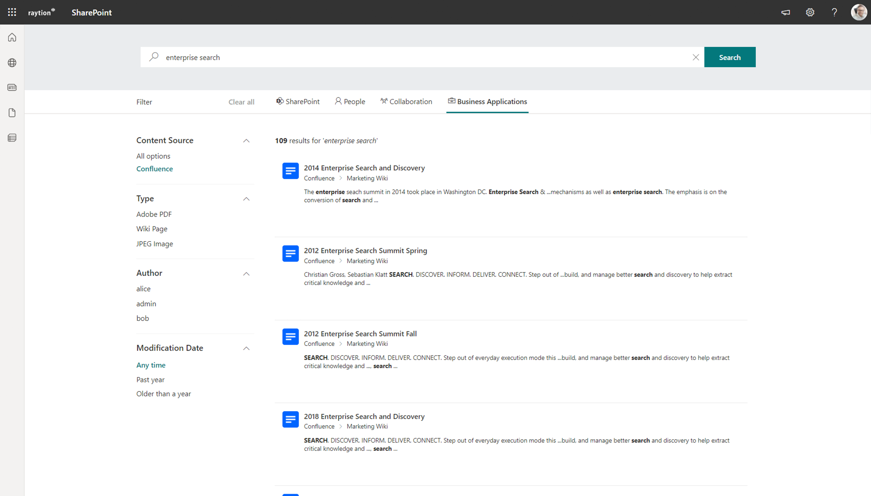
Task: Open the user profile avatar
Action: 859,12
